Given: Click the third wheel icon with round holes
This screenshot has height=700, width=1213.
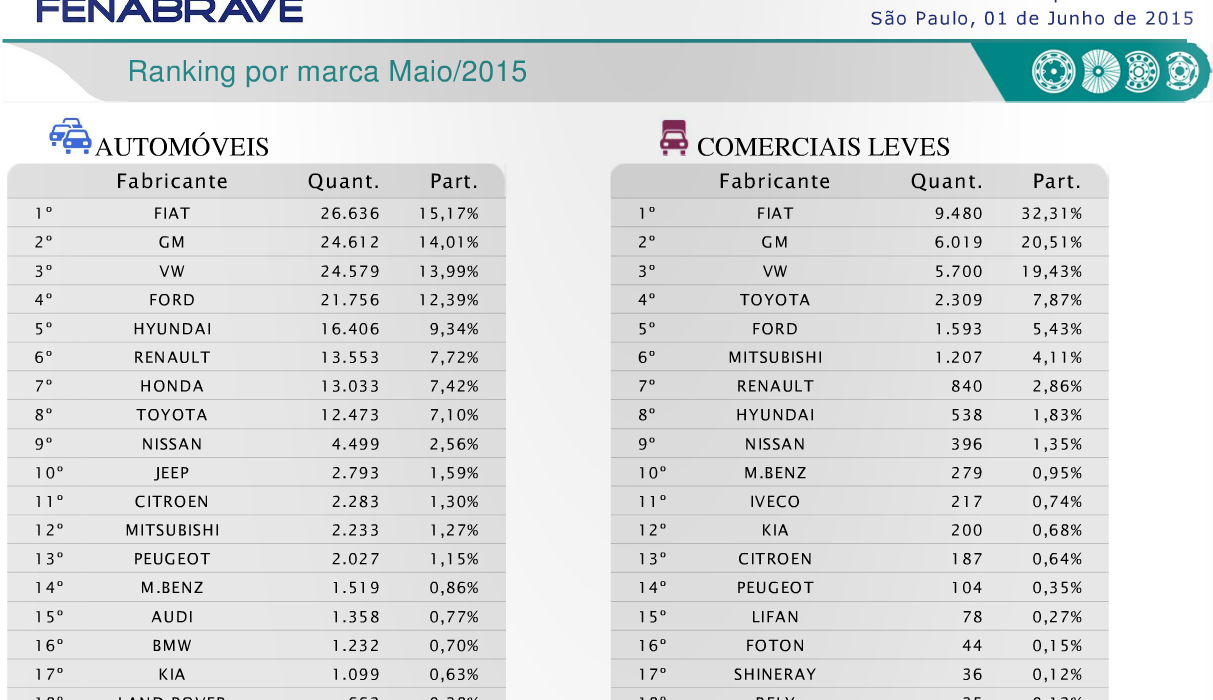Looking at the screenshot, I should coord(1141,71).
